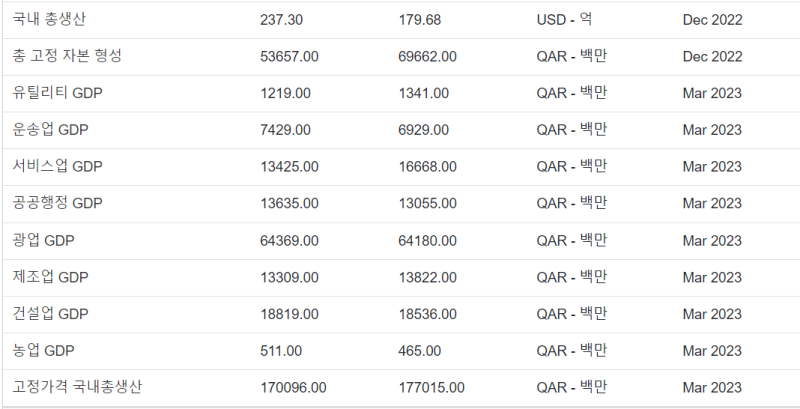Select the 177015.00 previous value cell

(x=431, y=387)
